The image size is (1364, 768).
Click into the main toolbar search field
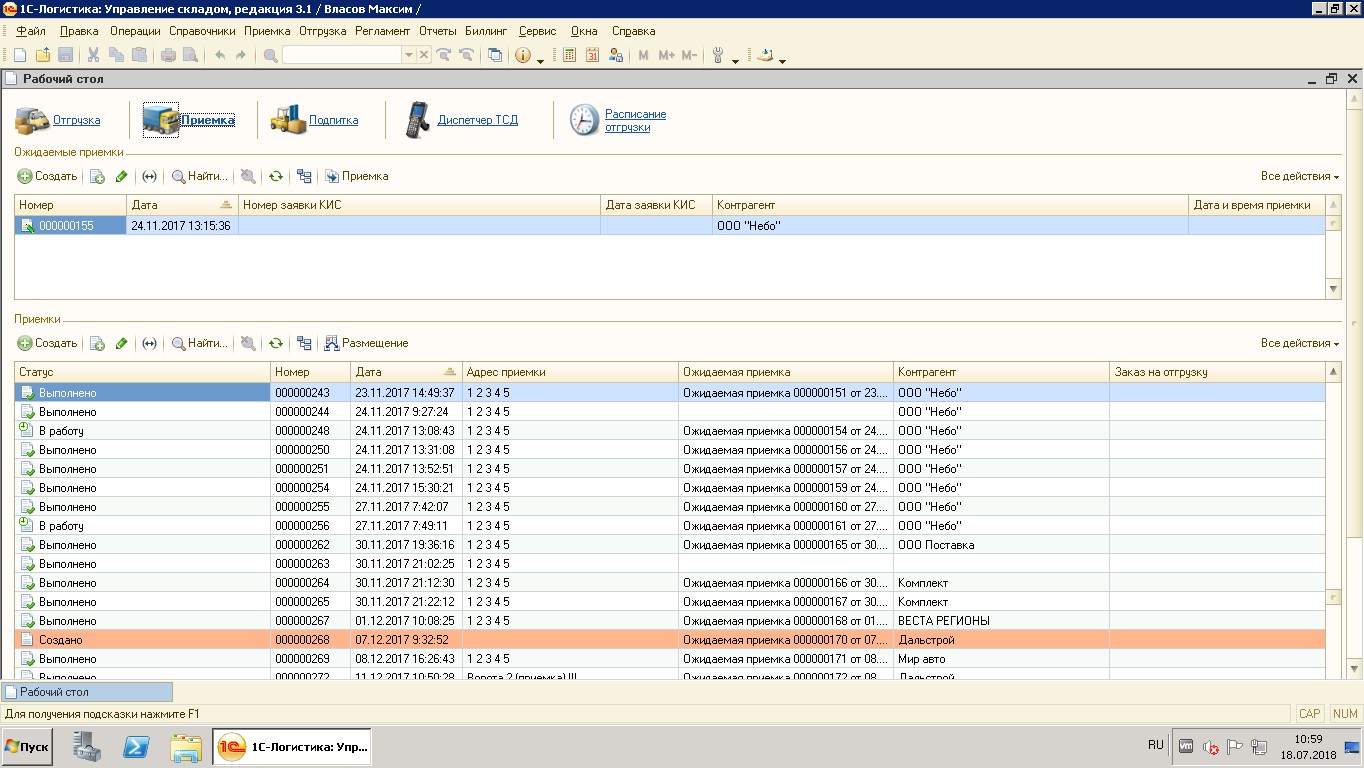[x=342, y=55]
